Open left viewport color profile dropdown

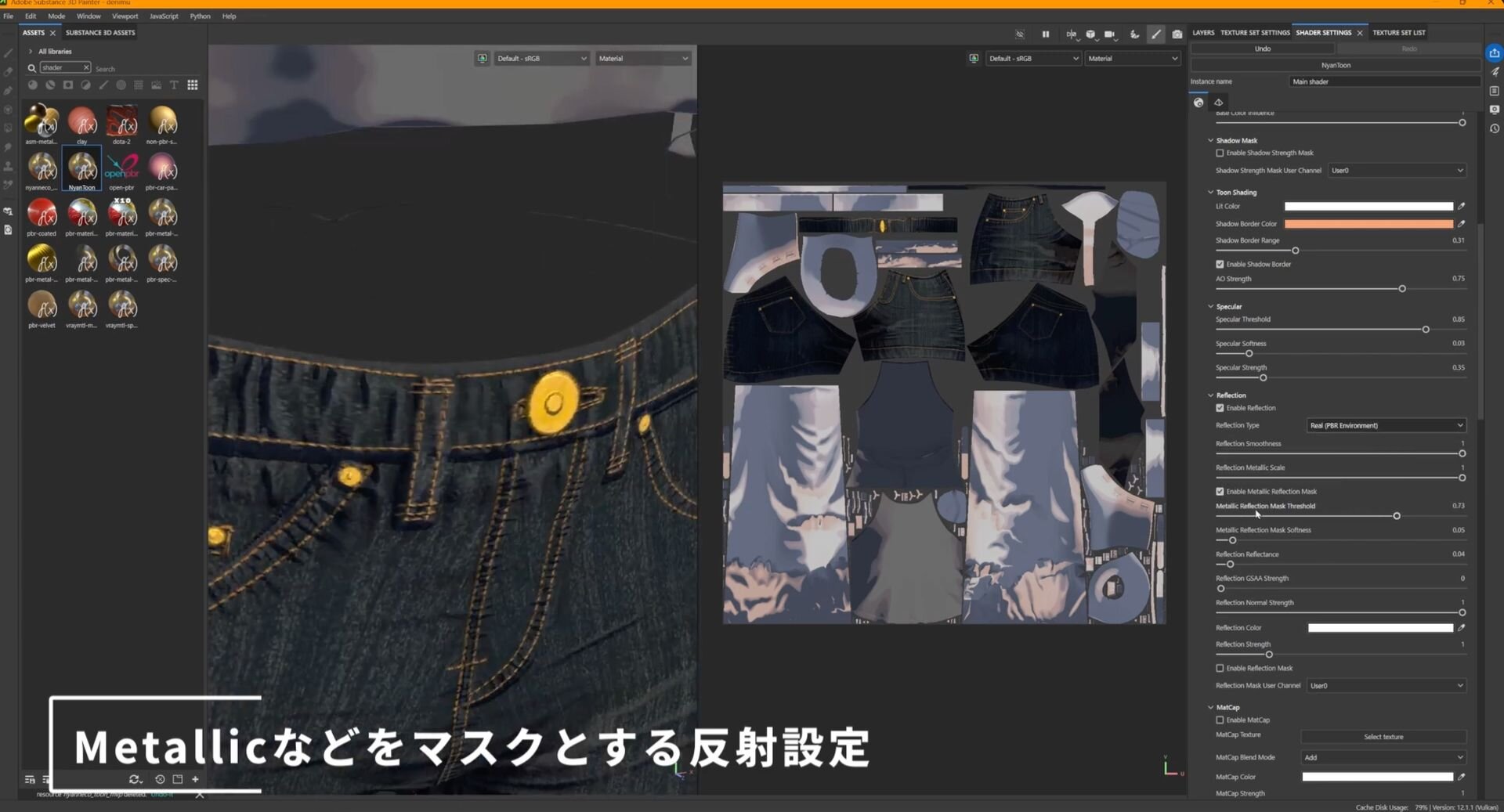[x=541, y=58]
